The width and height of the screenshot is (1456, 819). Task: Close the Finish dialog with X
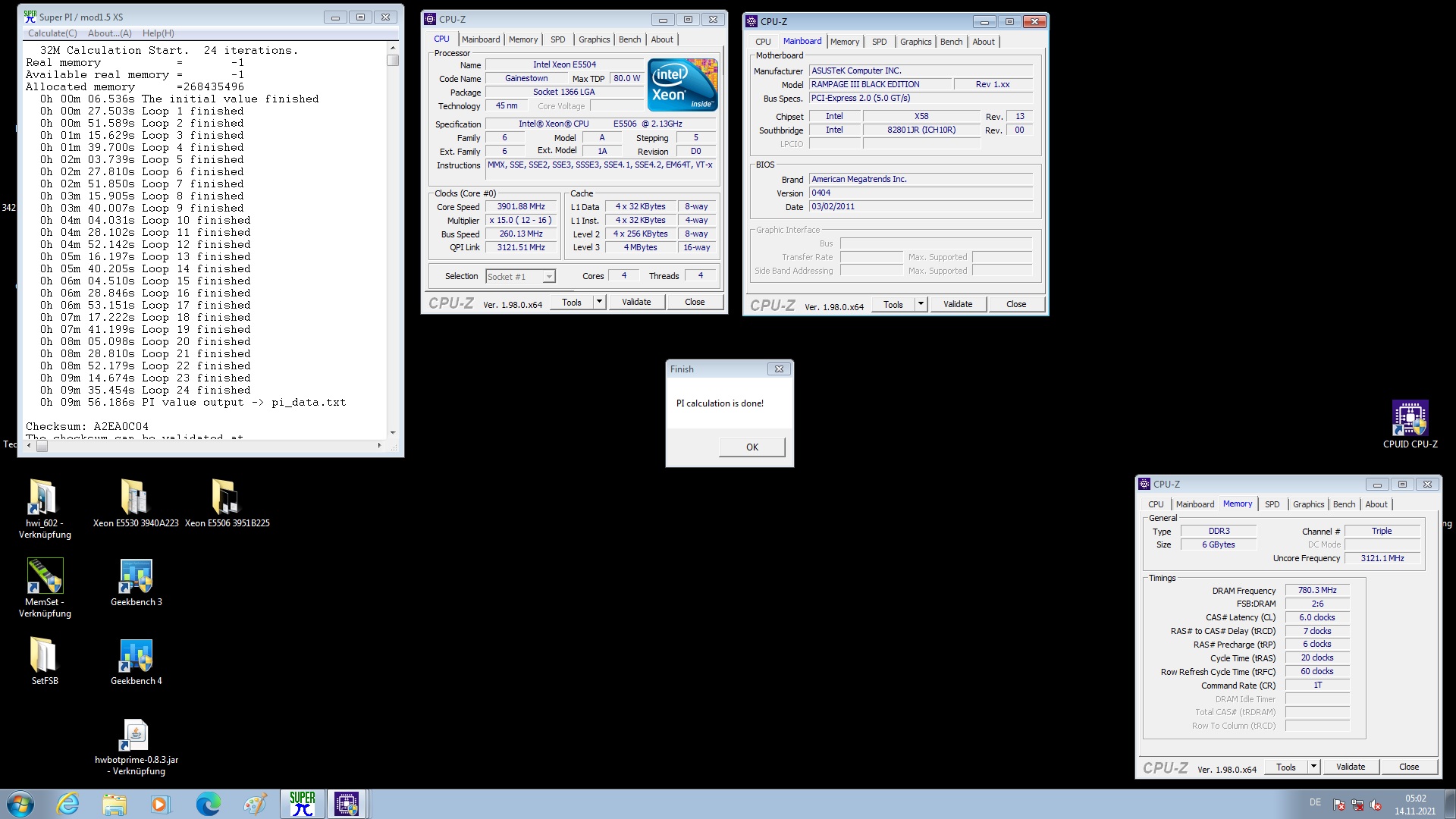click(x=779, y=369)
